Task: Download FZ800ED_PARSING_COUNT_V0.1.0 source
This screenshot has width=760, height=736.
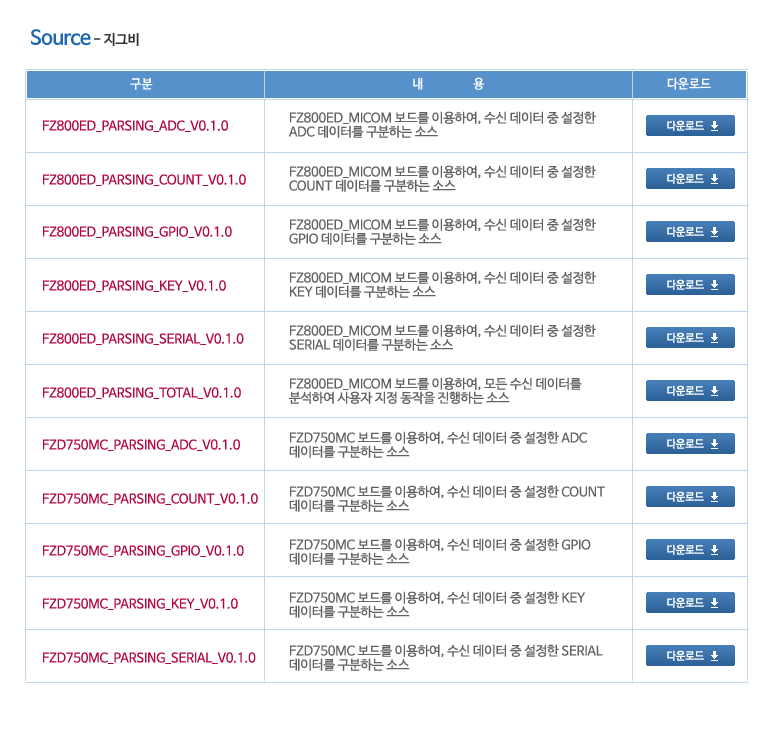Action: tap(690, 178)
